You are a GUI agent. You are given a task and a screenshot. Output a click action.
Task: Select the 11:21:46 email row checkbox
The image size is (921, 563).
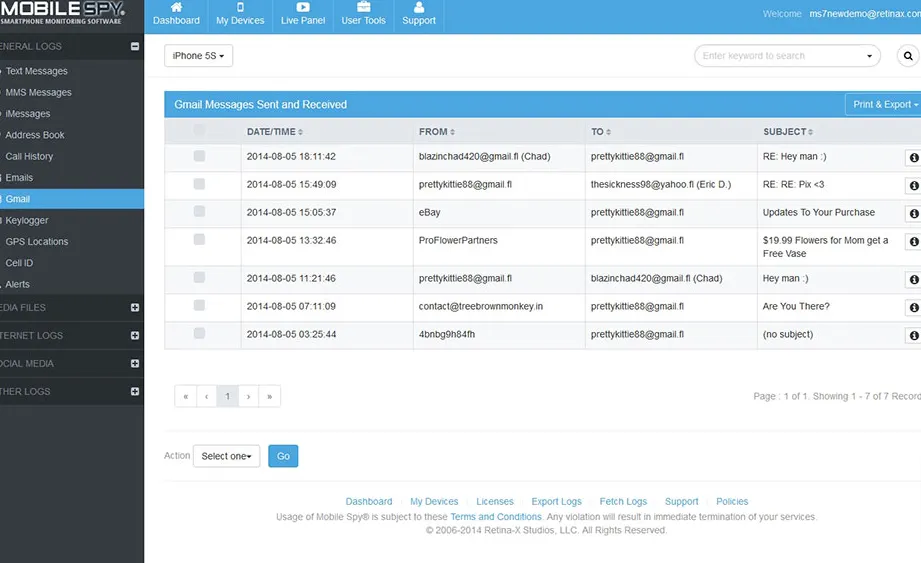pos(199,277)
